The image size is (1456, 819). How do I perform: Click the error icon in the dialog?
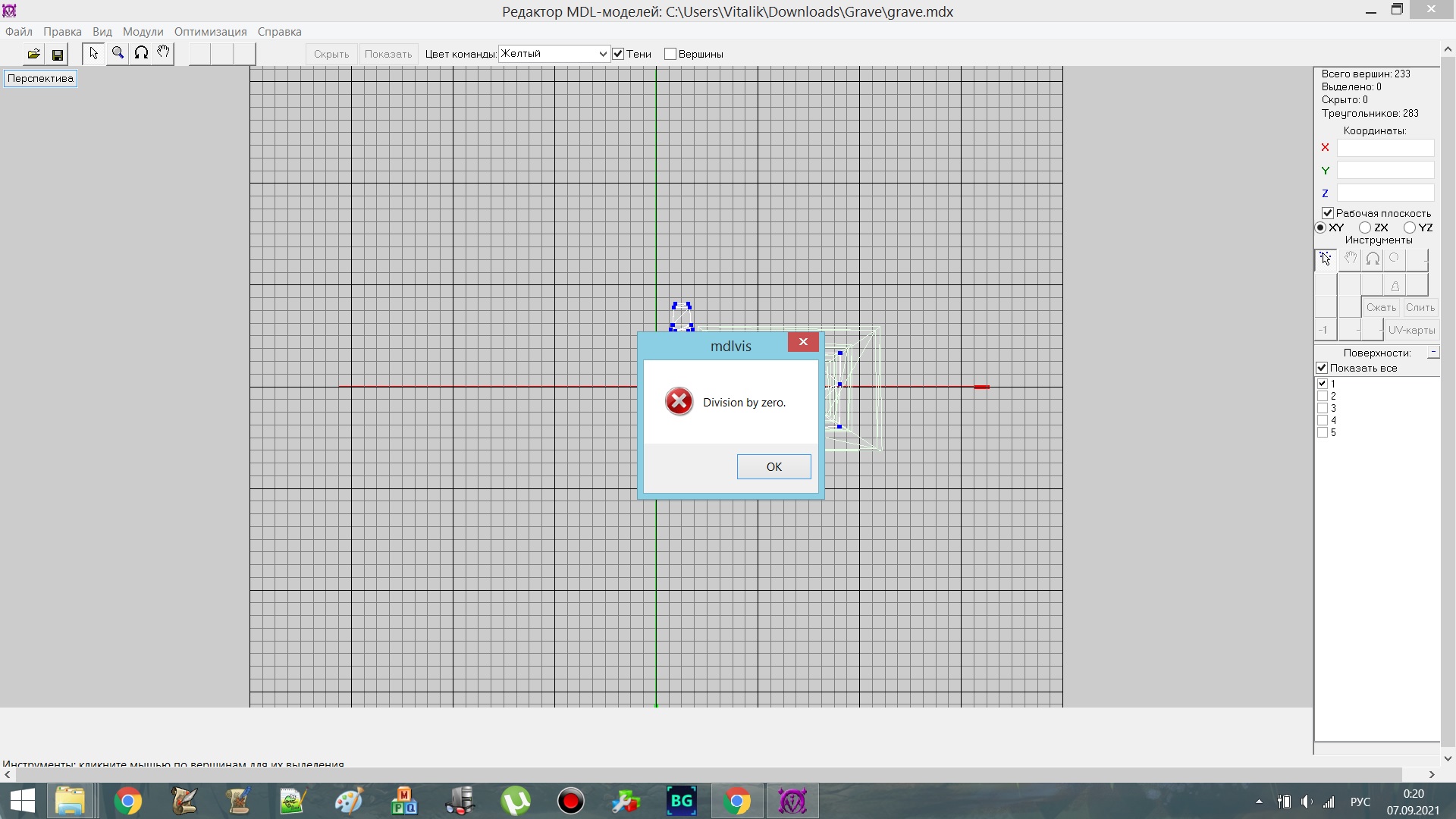(679, 402)
